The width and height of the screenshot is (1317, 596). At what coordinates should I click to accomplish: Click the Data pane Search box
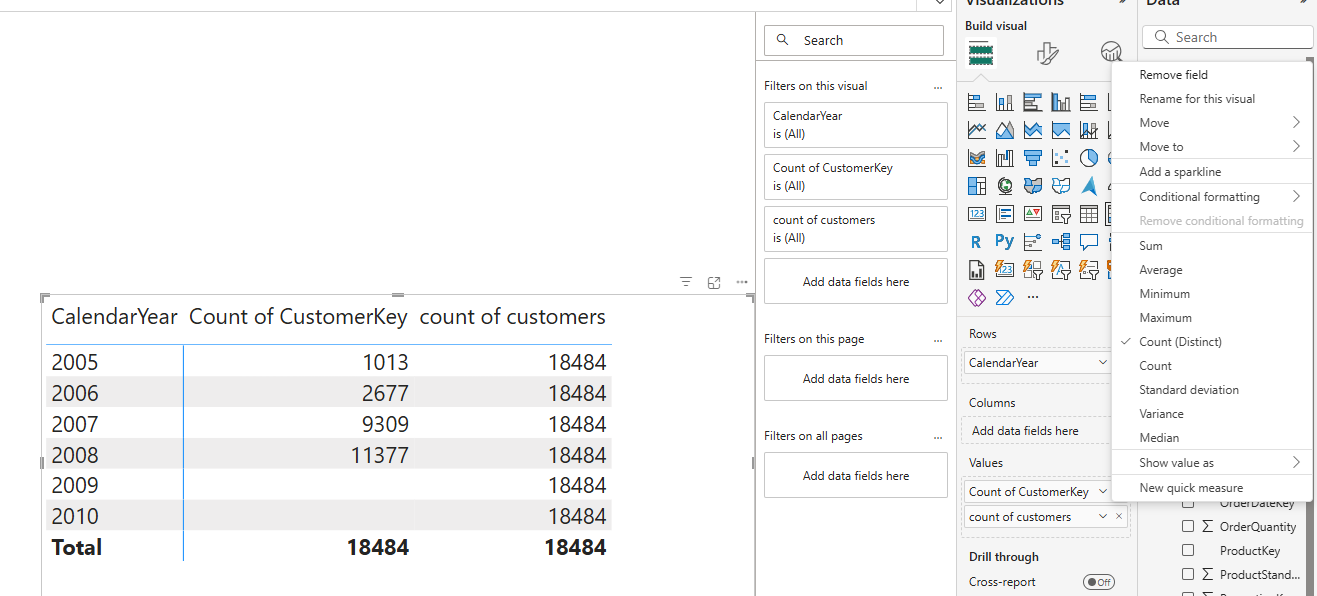(x=1228, y=37)
